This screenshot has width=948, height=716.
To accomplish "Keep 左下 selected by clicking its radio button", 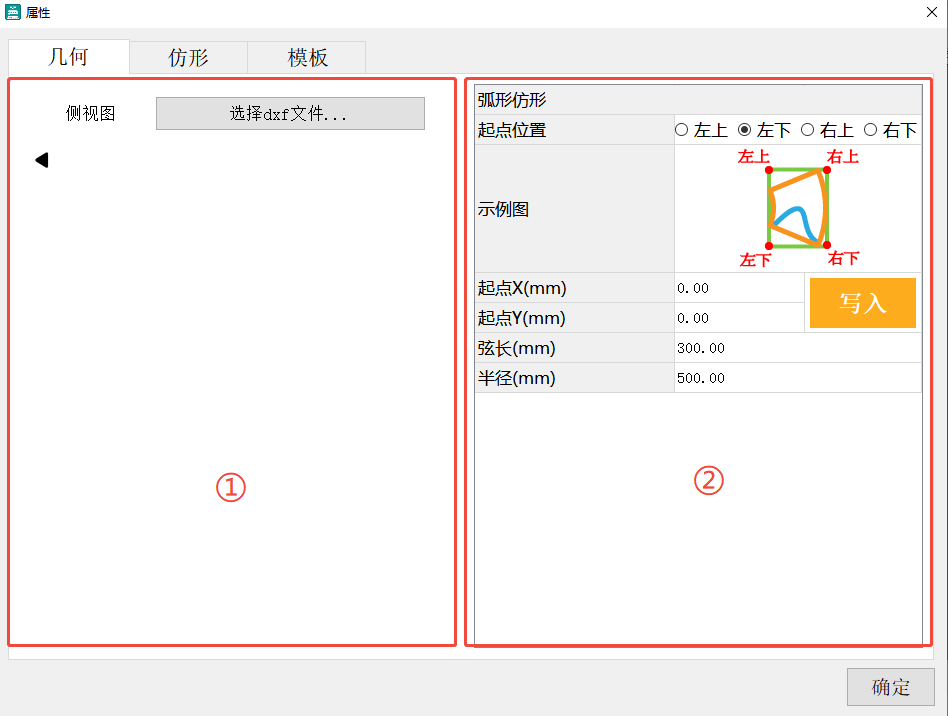I will [x=742, y=129].
